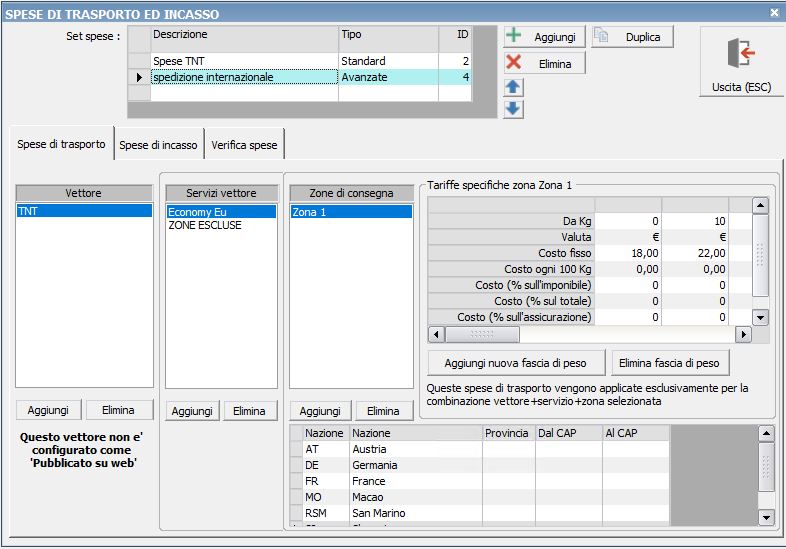786x549 pixels.
Task: Close the Spese di trasporto window
Action: pyautogui.click(x=774, y=13)
